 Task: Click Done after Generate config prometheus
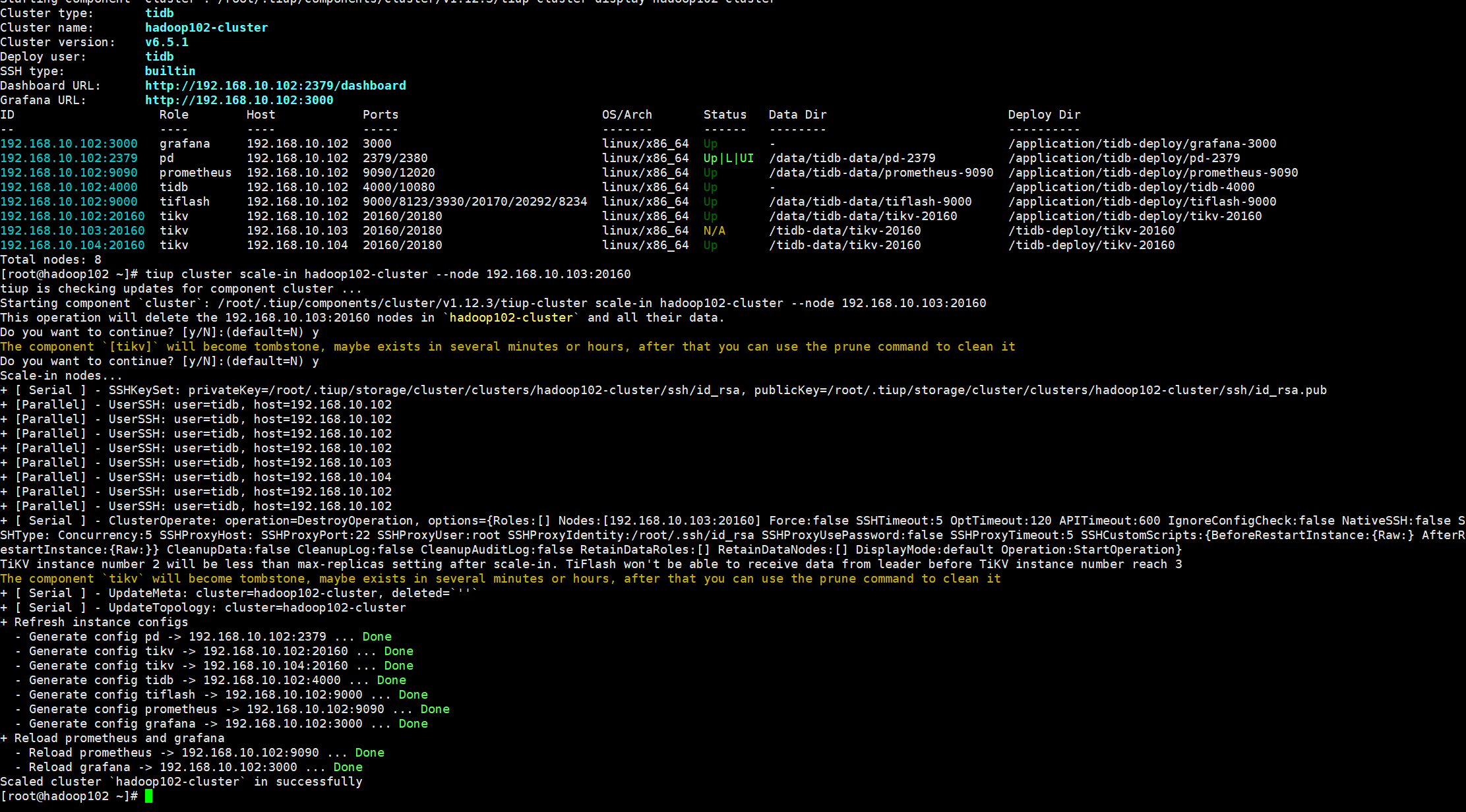click(435, 709)
